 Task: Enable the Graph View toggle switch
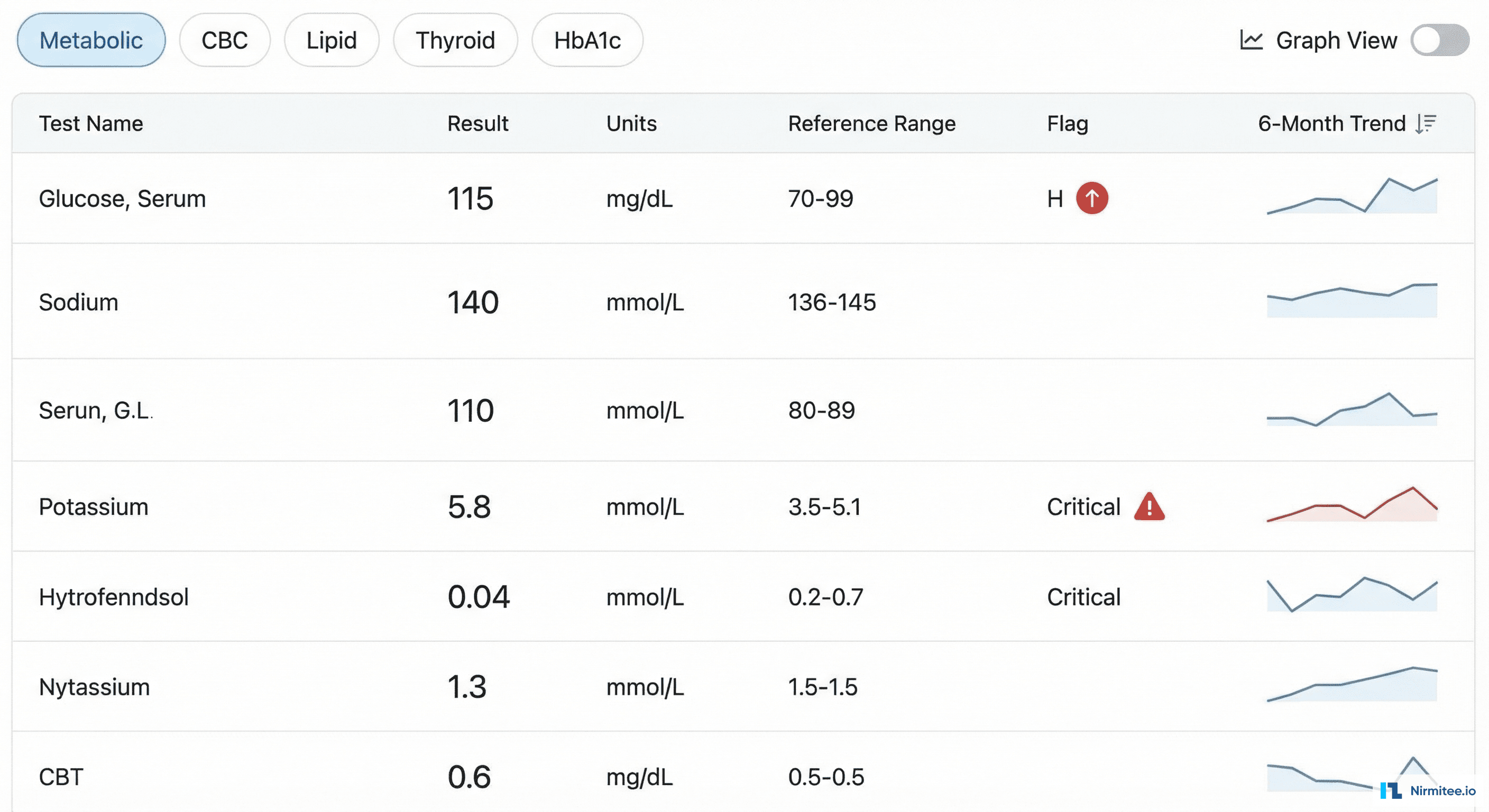pyautogui.click(x=1441, y=40)
